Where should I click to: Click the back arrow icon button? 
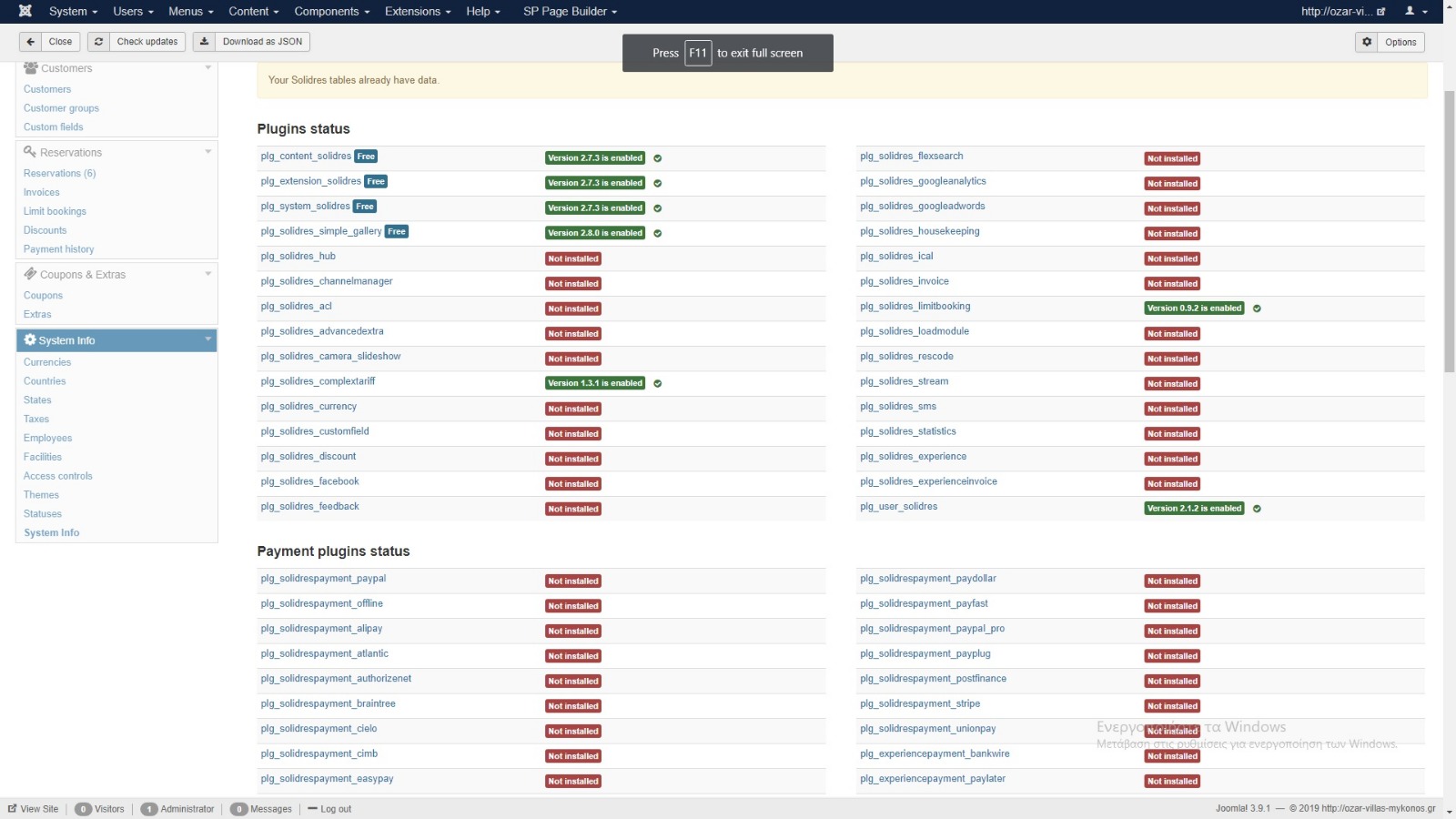31,42
